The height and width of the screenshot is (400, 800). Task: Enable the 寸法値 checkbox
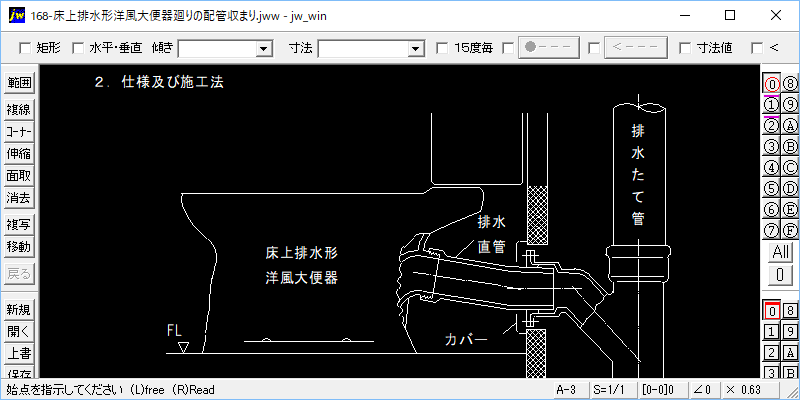pos(686,48)
